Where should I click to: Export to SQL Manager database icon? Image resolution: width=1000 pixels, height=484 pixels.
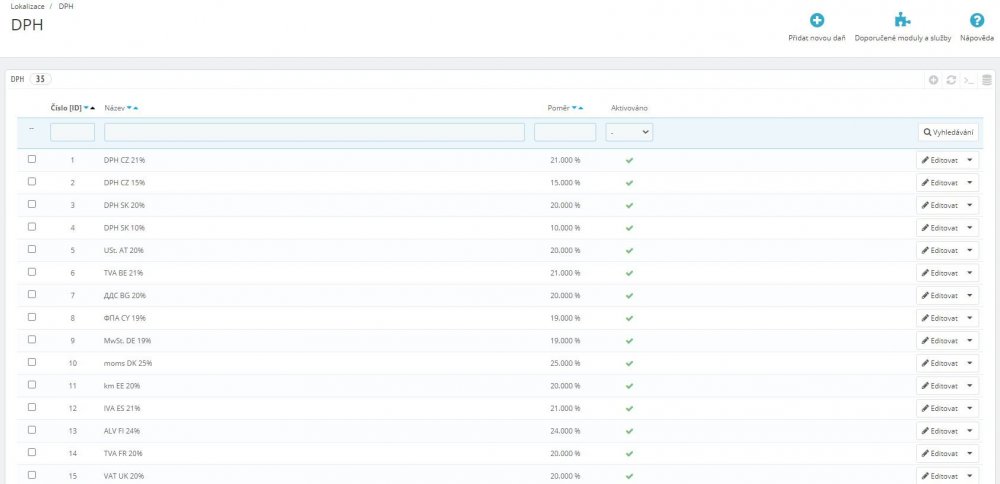[987, 80]
